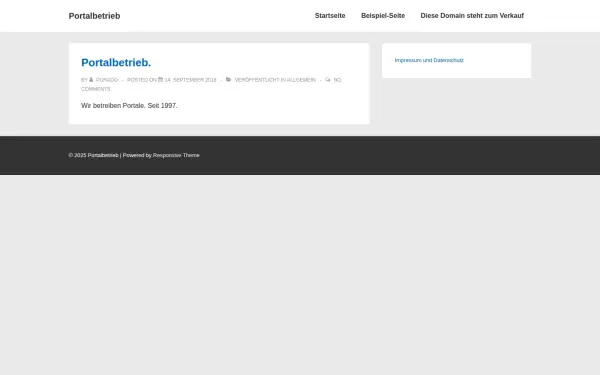Open Impressum und Datenschutz link
Viewport: 600px width, 375px height.
[x=429, y=60]
